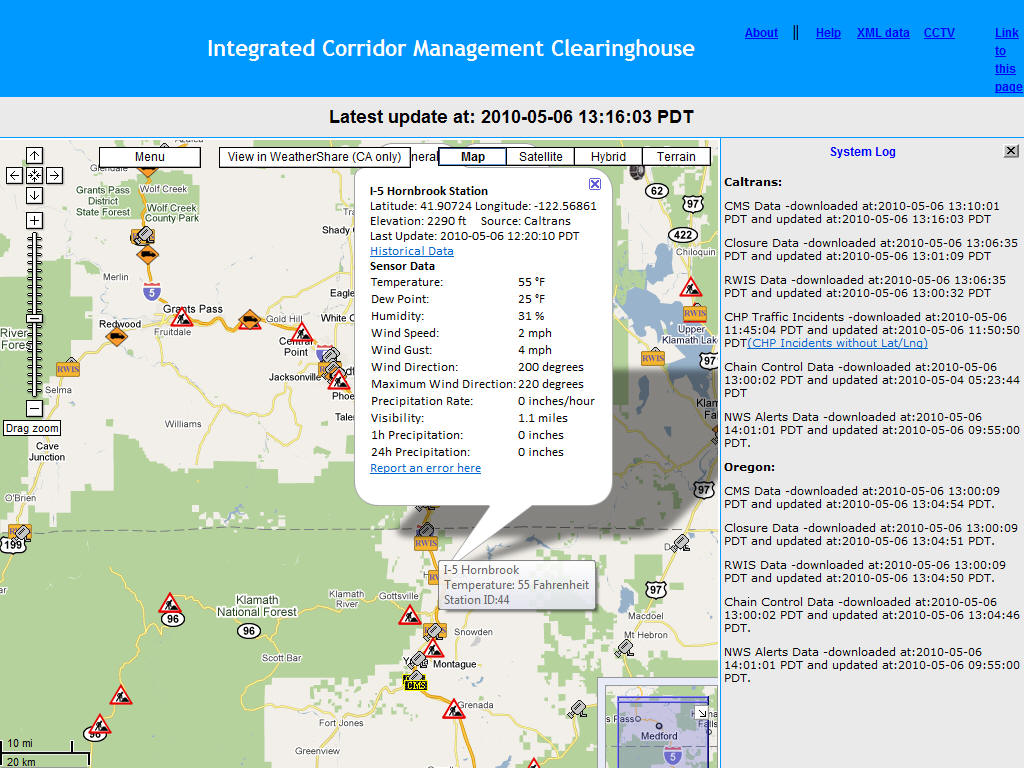Image resolution: width=1024 pixels, height=768 pixels.
Task: Click the zoom out minus button
Action: [34, 408]
